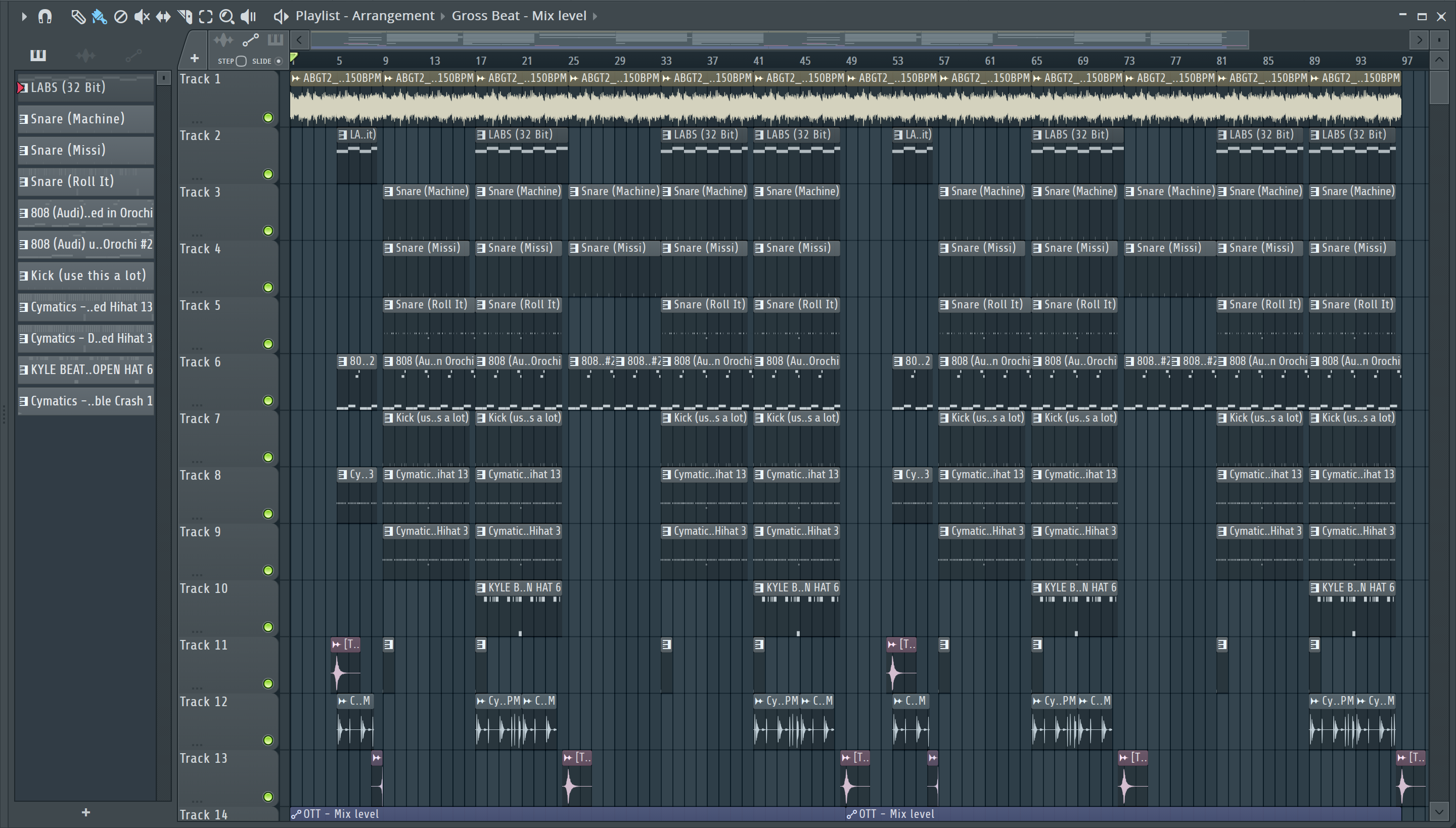Open the arrow after Playlist - Arrangement
Screen dimensions: 1456x828
[442, 17]
